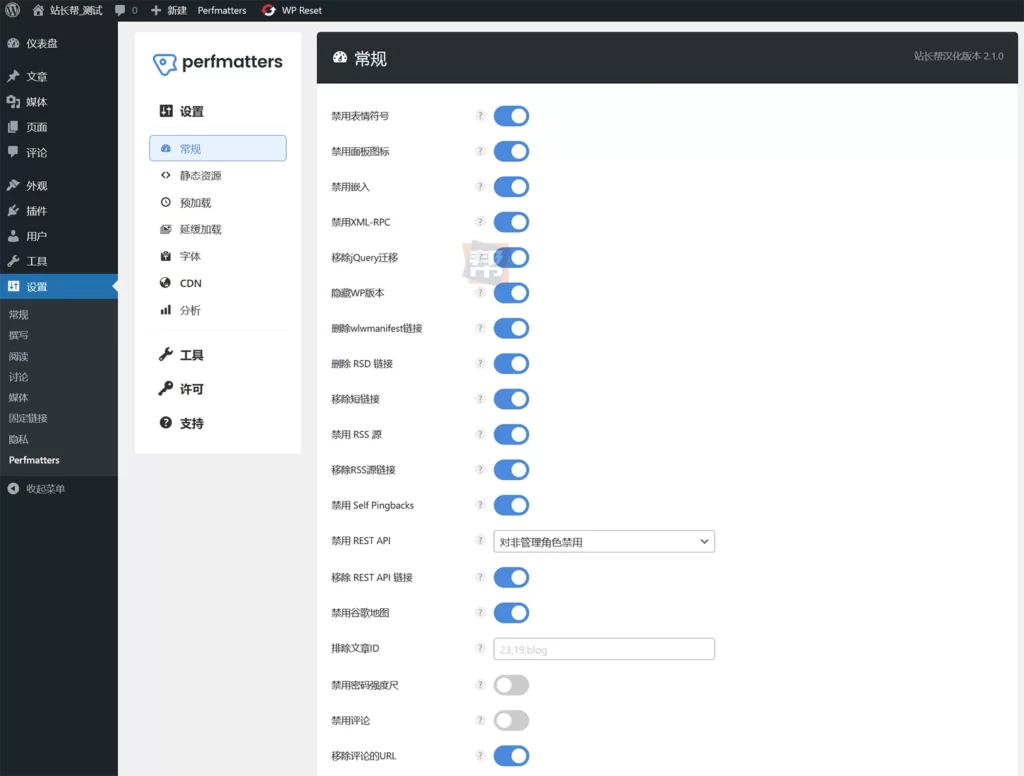The height and width of the screenshot is (776, 1024).
Task: Toggle the 禁用表情符号 switch
Action: 511,116
